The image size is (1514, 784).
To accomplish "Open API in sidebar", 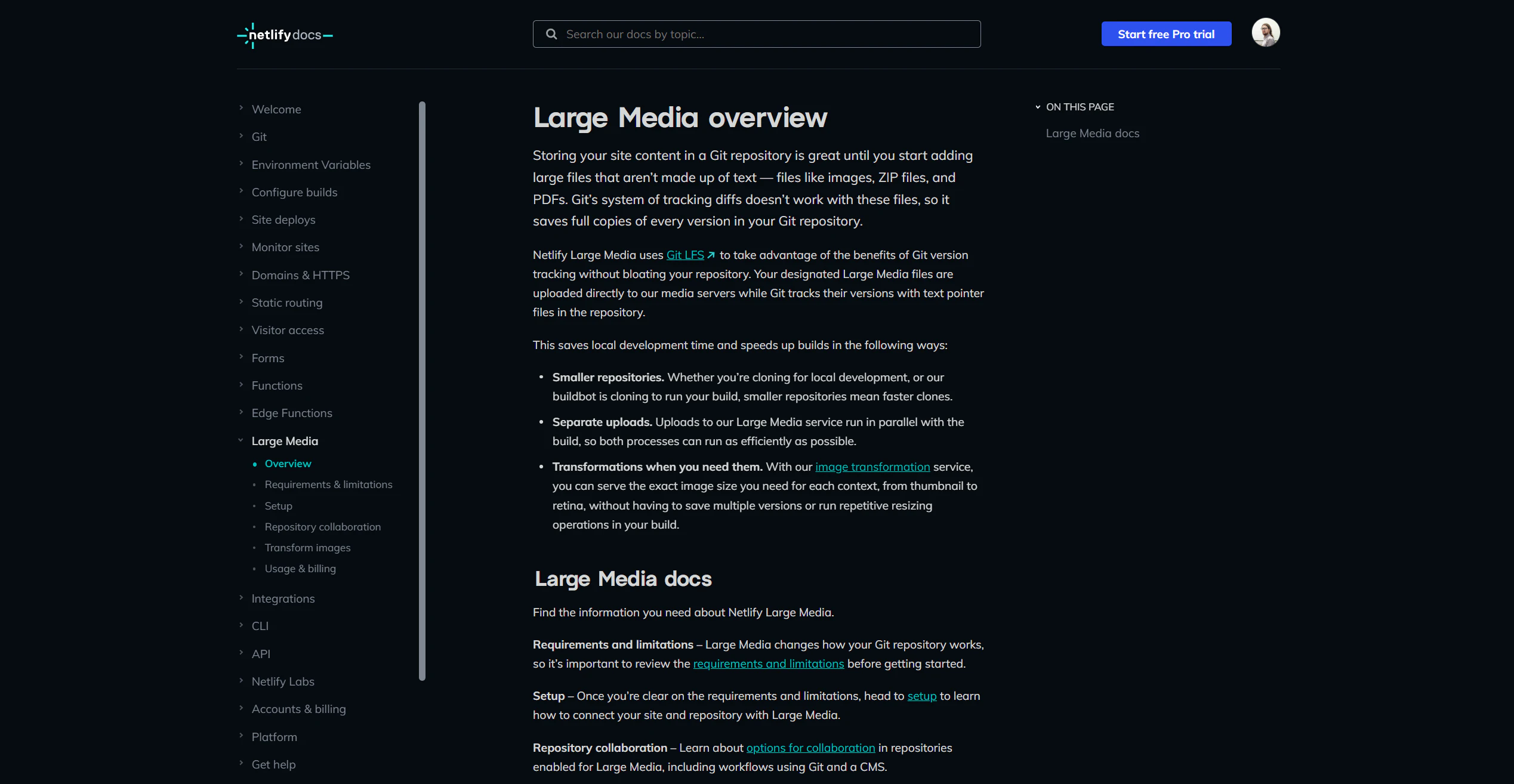I will pos(261,654).
